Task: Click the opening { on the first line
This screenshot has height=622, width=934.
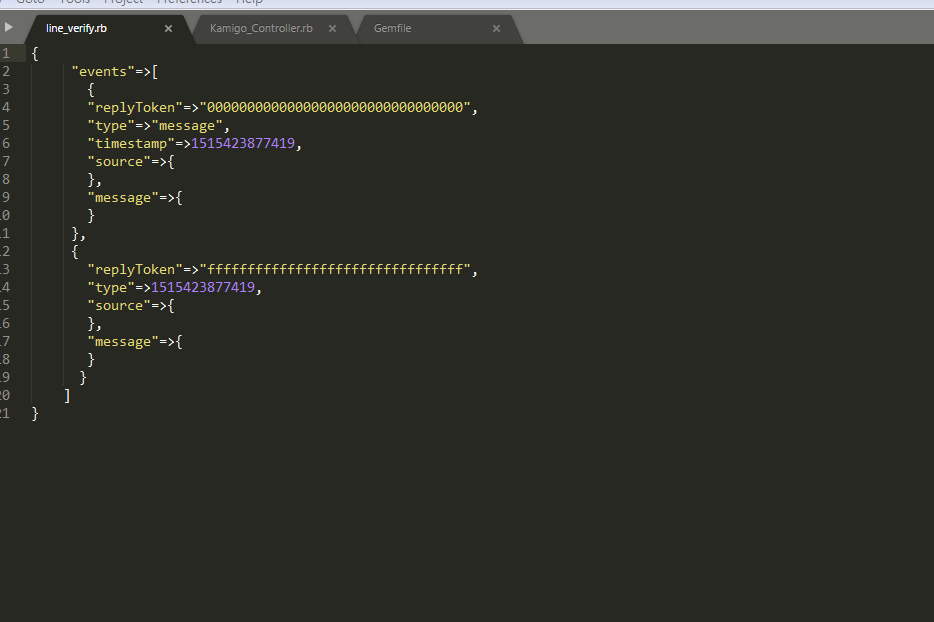Action: [x=35, y=54]
